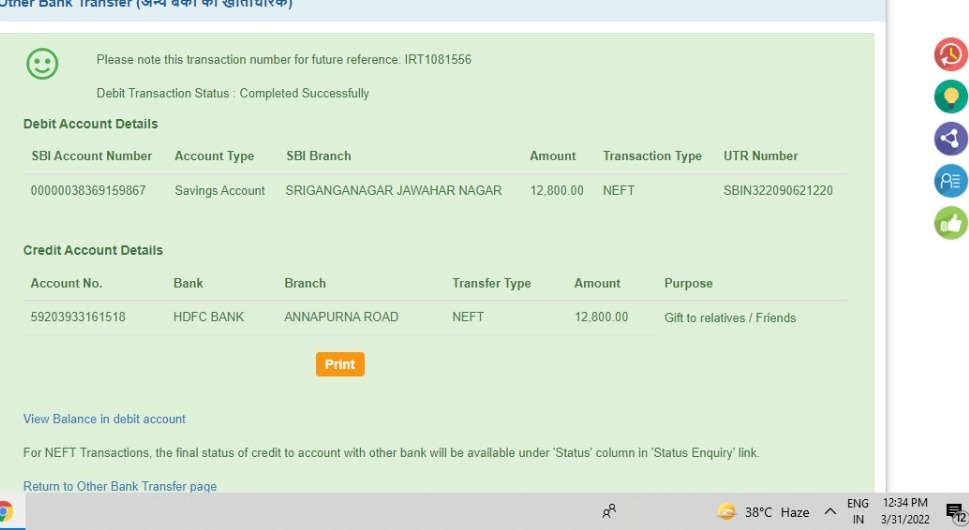Click the green thumbs-up feedback icon
The width and height of the screenshot is (969, 530).
coord(950,223)
